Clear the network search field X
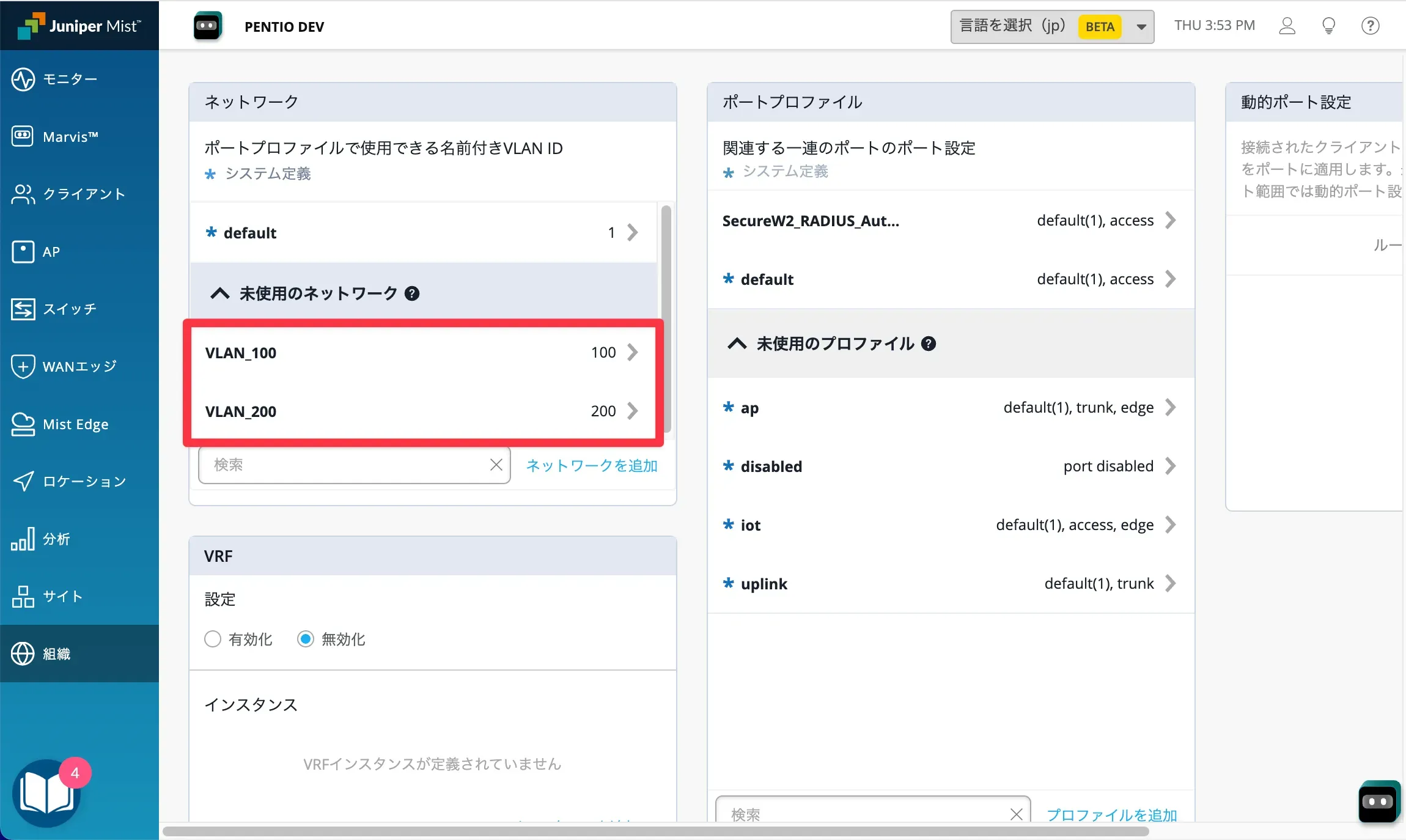The width and height of the screenshot is (1406, 840). (x=496, y=465)
